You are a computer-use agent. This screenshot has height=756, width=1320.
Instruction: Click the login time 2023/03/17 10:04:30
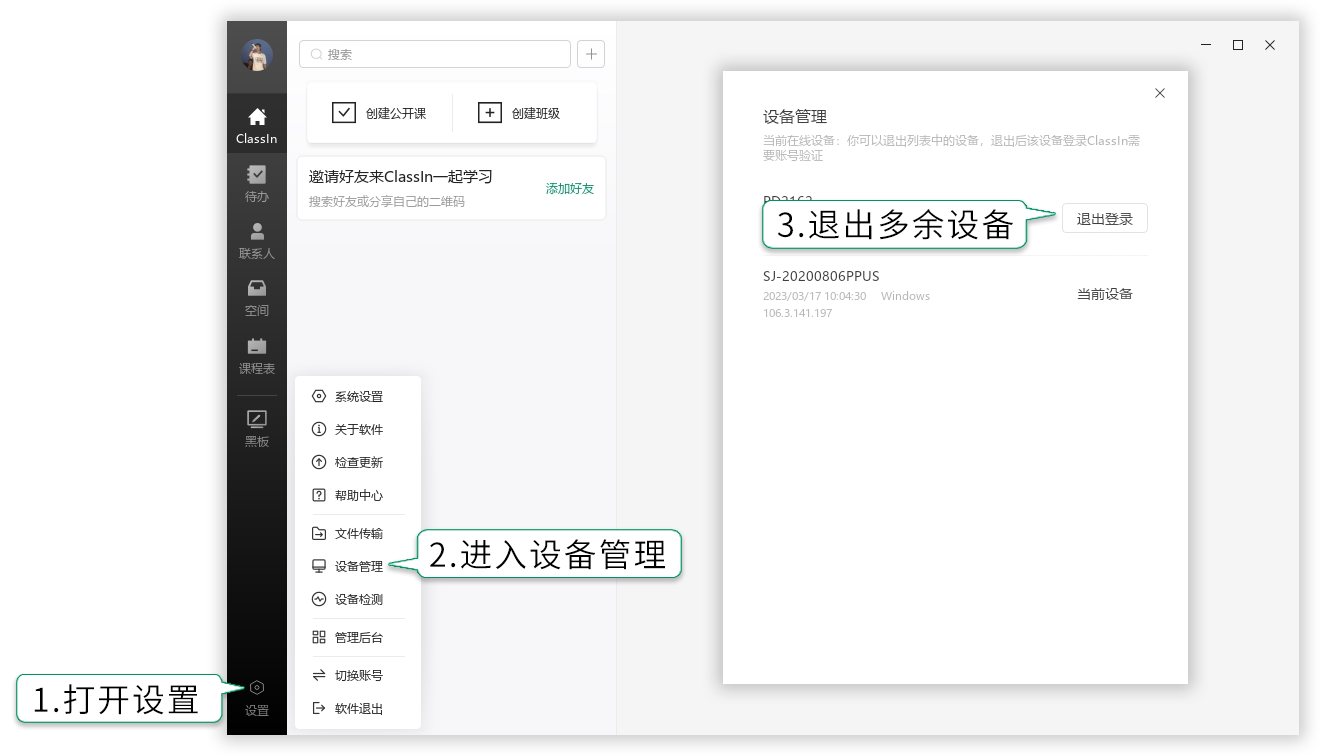814,296
